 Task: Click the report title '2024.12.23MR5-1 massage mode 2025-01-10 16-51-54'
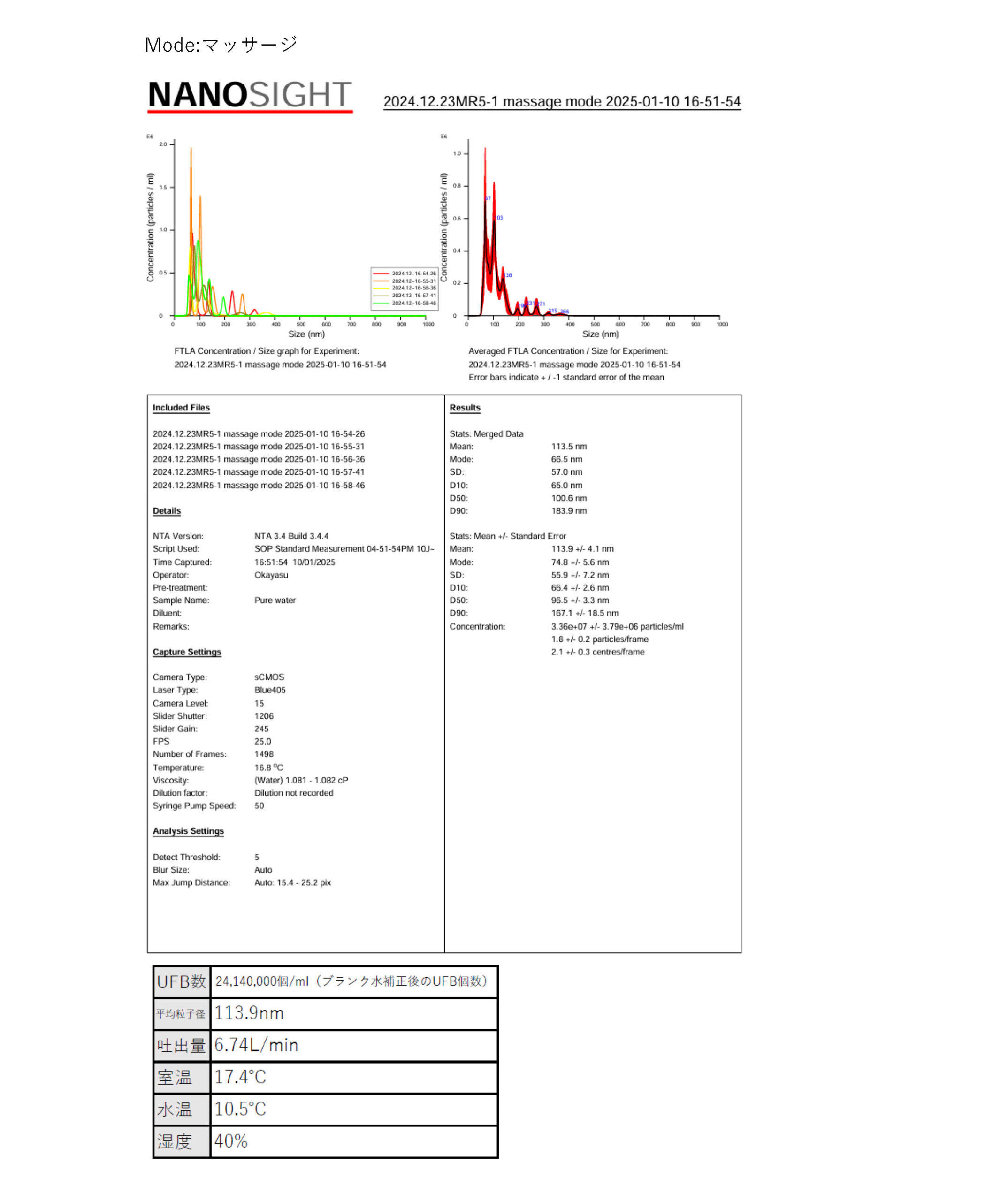point(562,102)
